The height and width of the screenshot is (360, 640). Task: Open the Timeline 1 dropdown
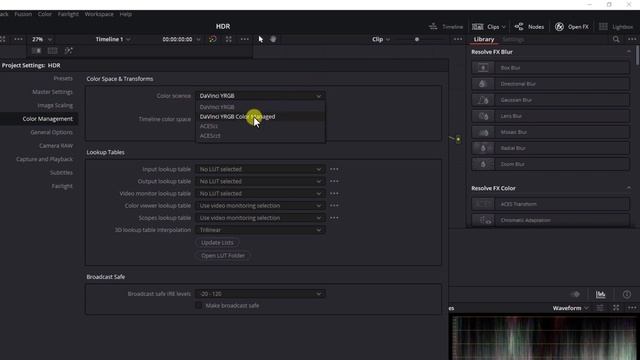(113, 39)
